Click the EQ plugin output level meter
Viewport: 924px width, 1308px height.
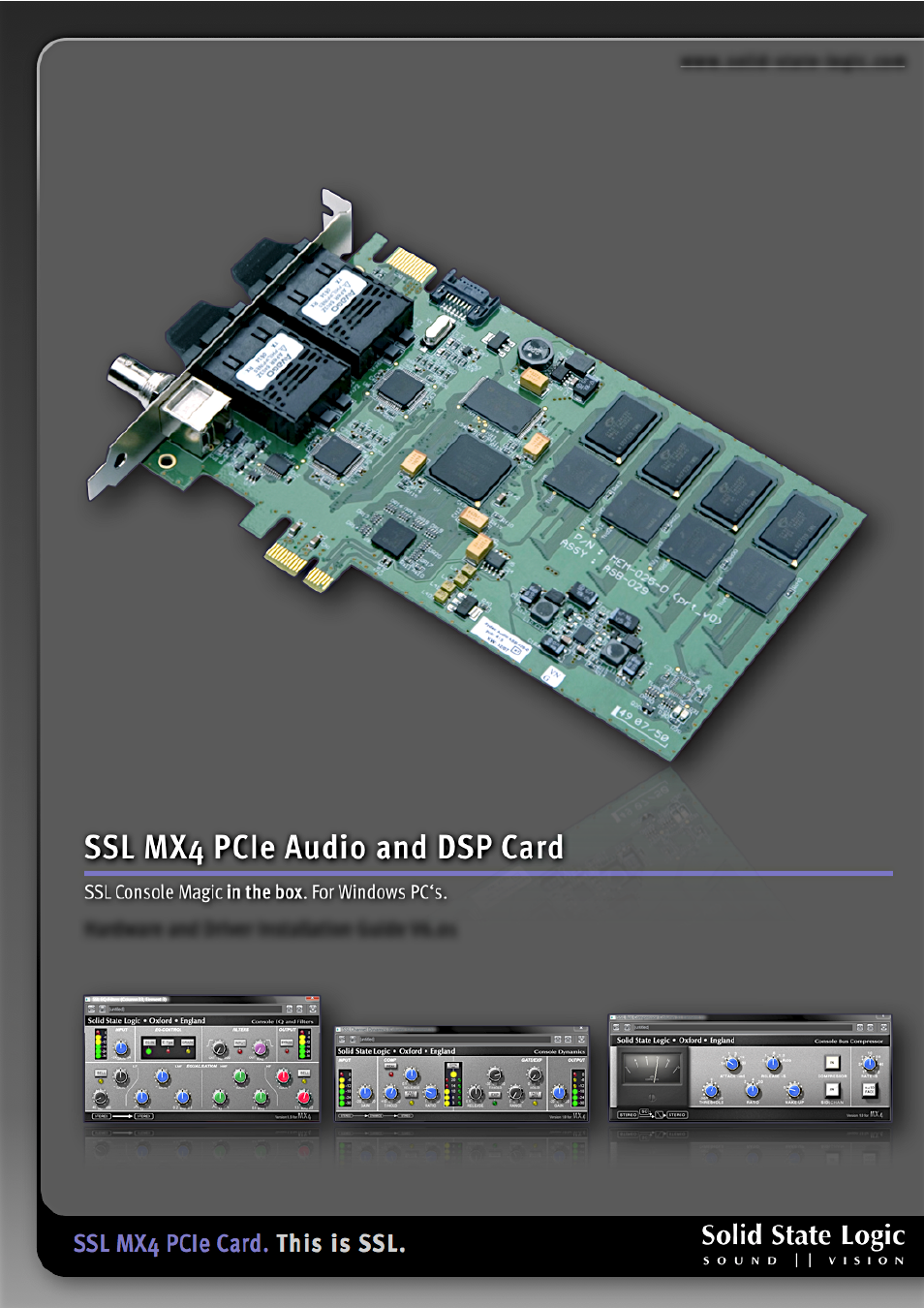click(303, 1044)
